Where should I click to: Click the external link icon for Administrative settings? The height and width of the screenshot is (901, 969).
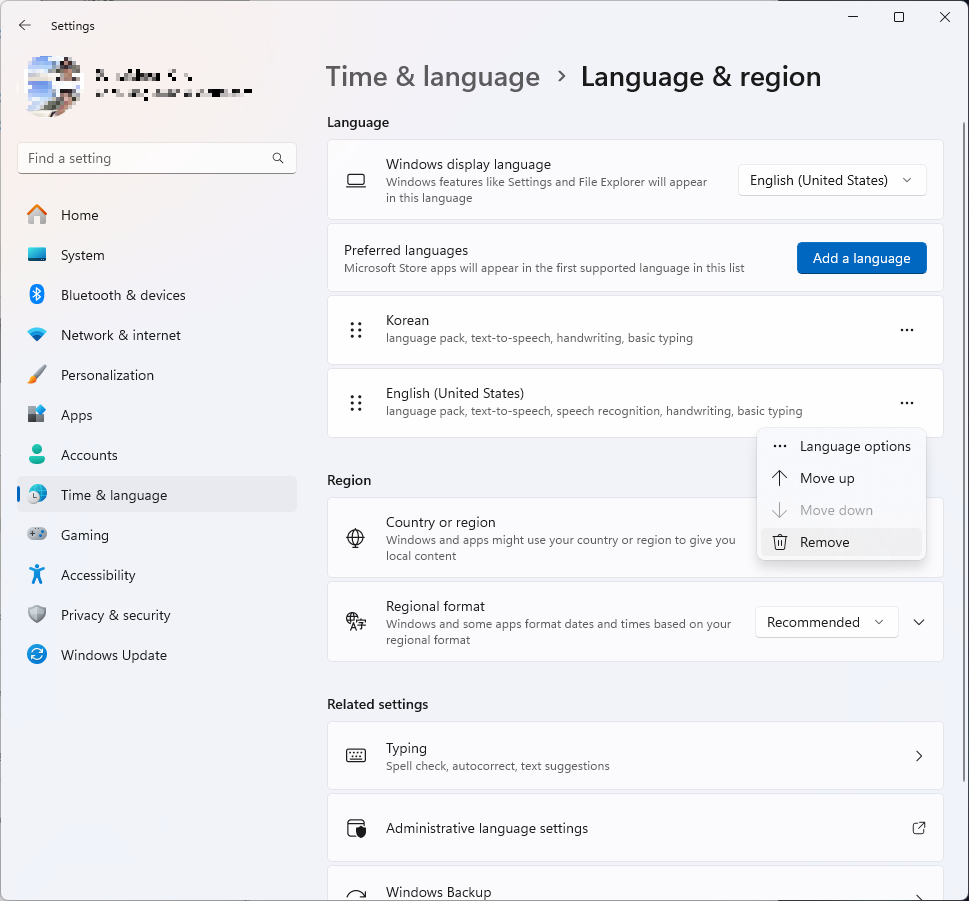919,828
